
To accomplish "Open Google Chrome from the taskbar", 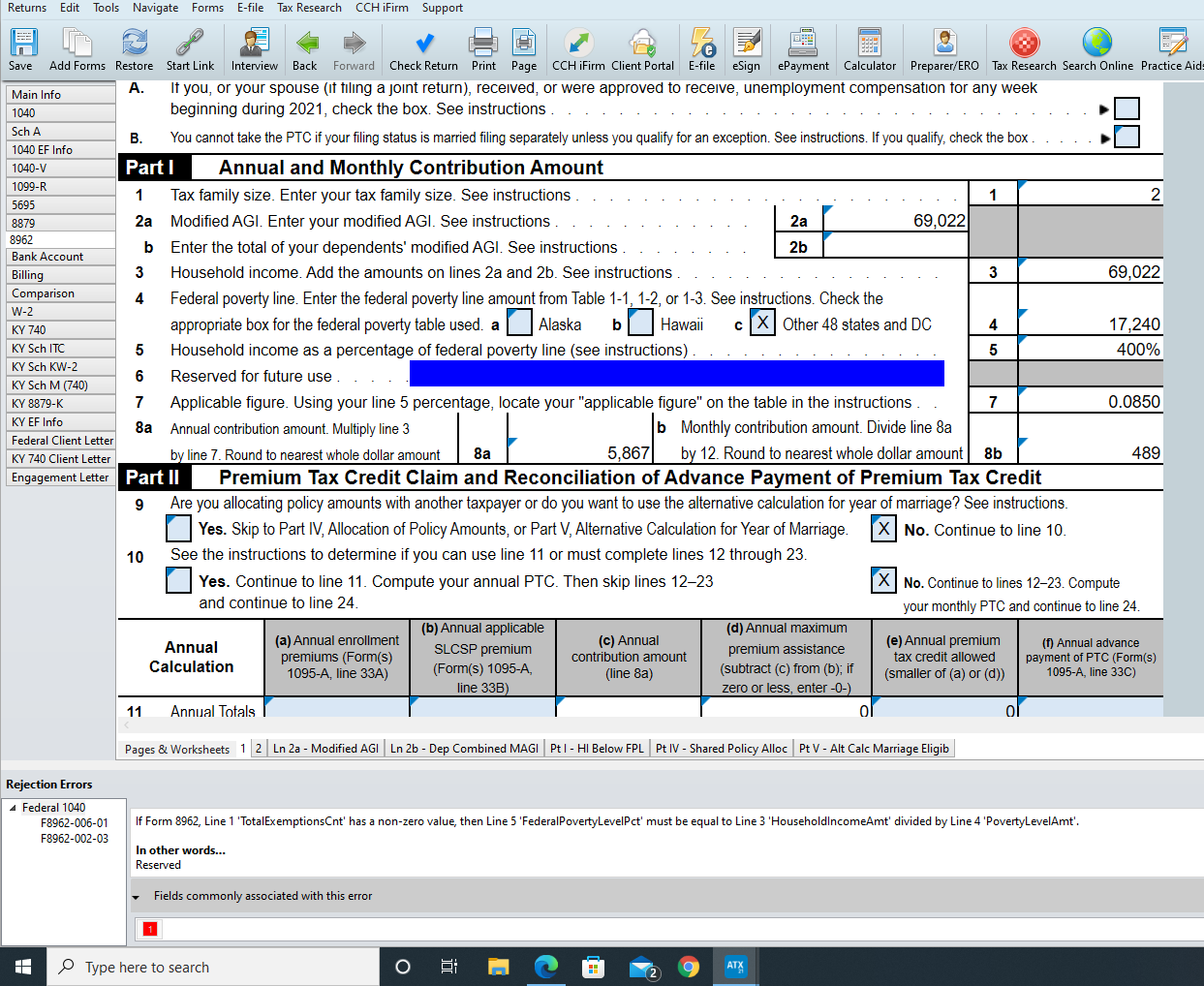I will [689, 967].
